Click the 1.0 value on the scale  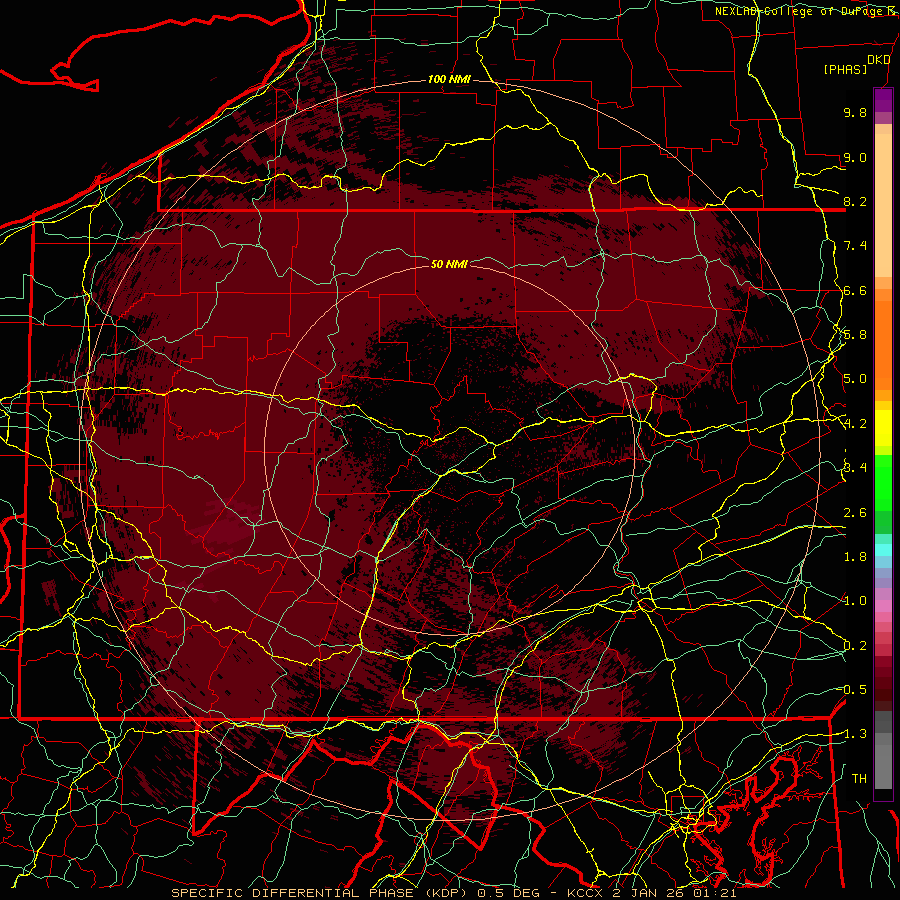pos(855,601)
